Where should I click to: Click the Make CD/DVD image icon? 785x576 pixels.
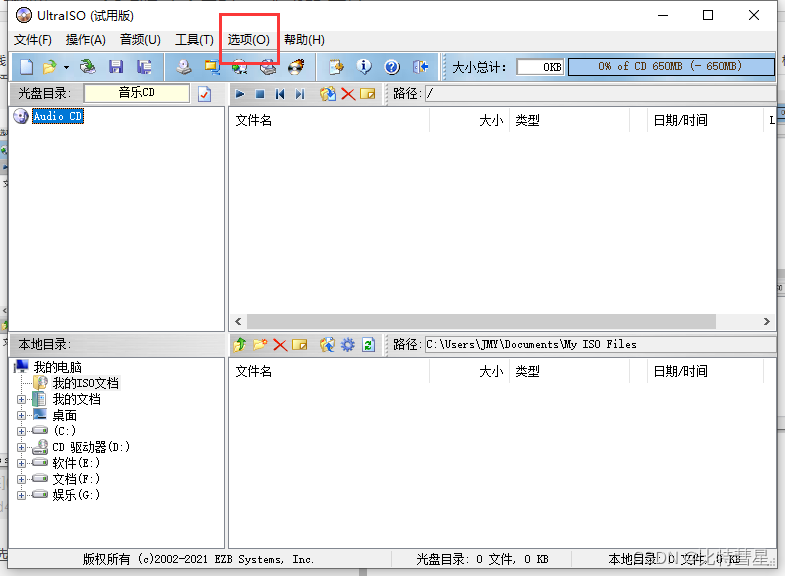184,67
